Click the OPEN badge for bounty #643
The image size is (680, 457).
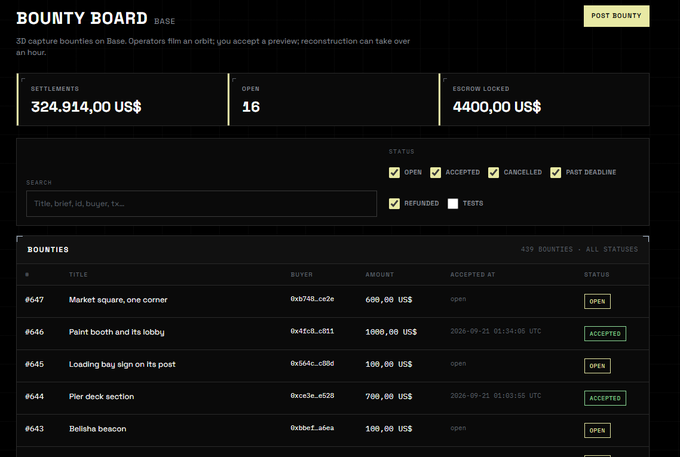click(x=597, y=431)
